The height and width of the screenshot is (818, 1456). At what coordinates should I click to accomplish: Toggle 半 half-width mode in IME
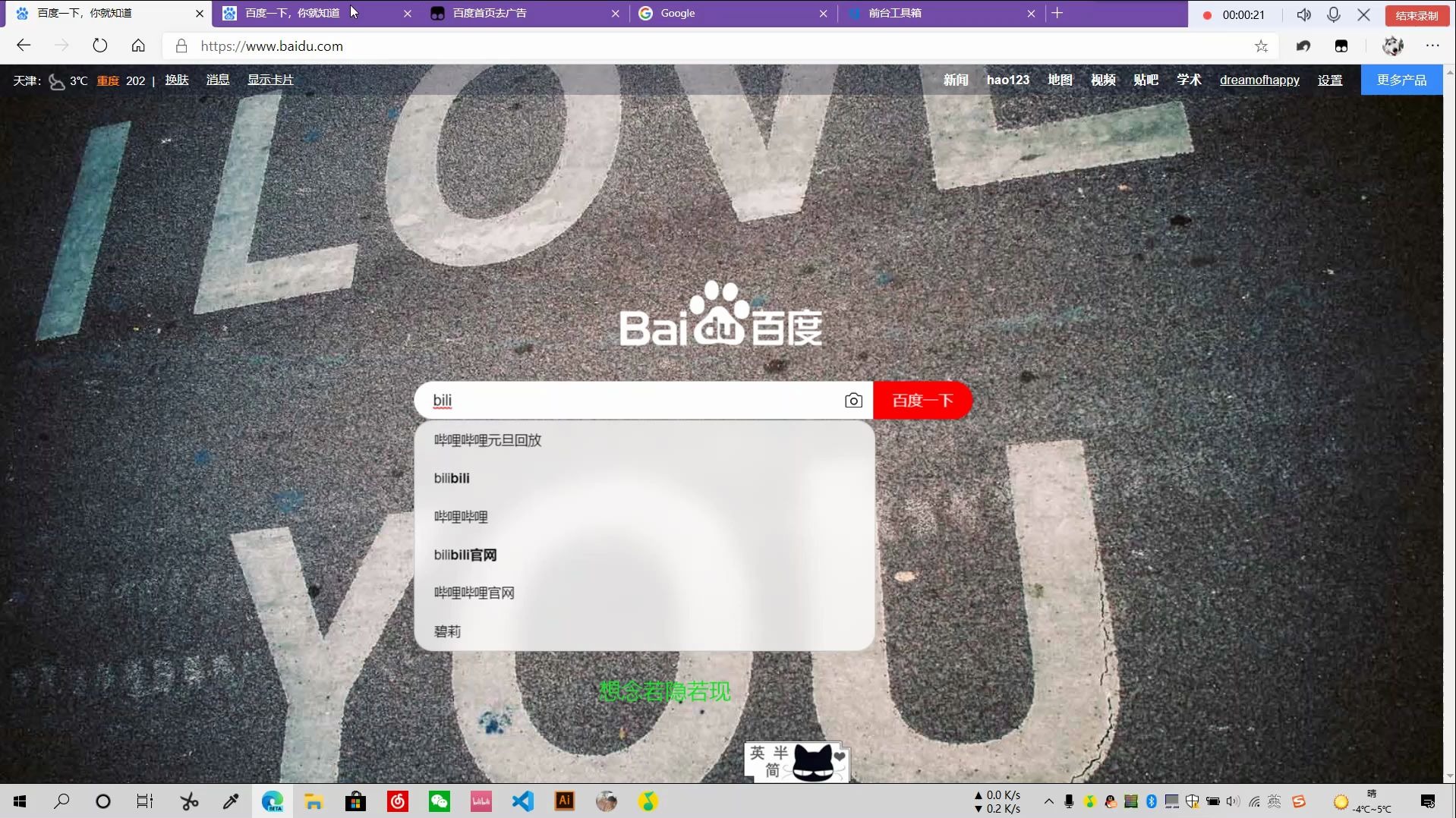tap(781, 753)
